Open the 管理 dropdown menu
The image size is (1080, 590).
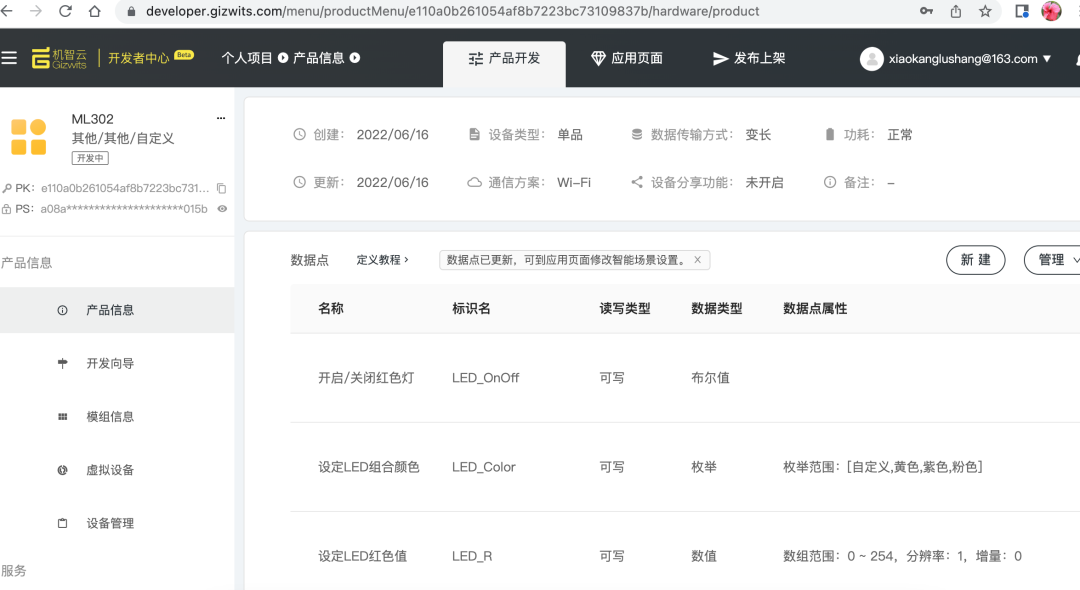1053,259
